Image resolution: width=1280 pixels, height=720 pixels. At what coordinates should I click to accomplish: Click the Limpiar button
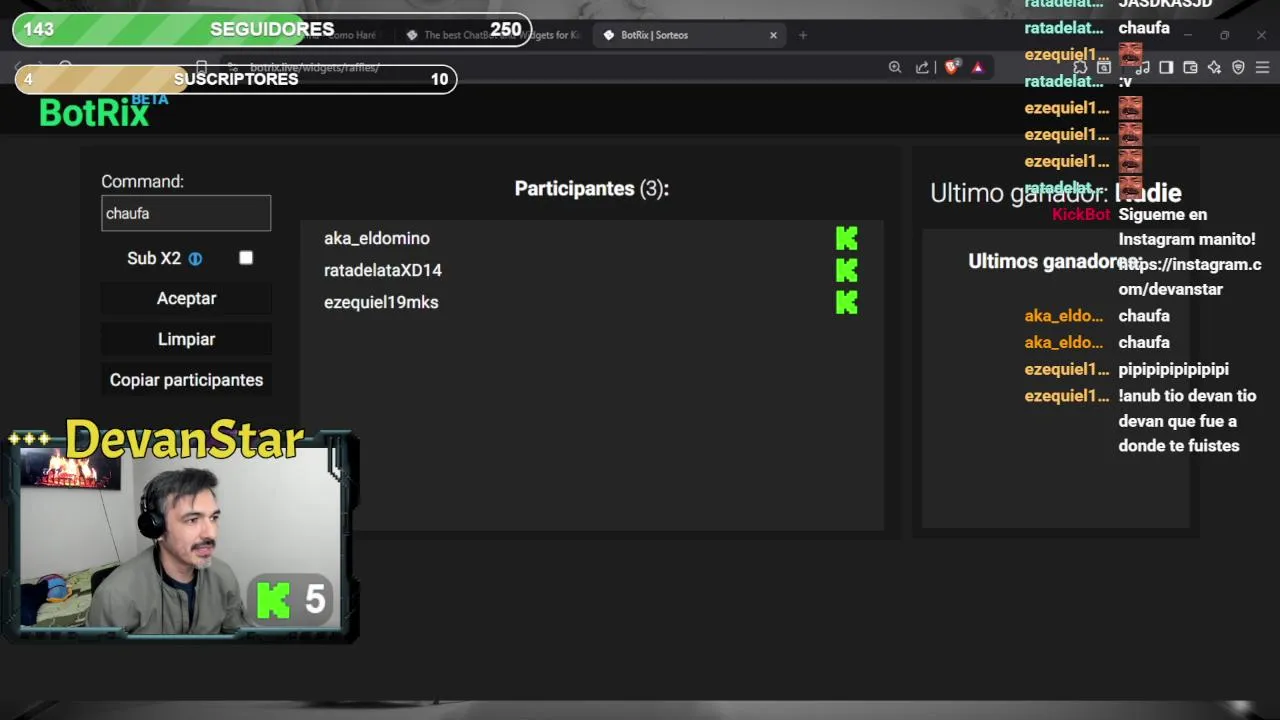[186, 339]
